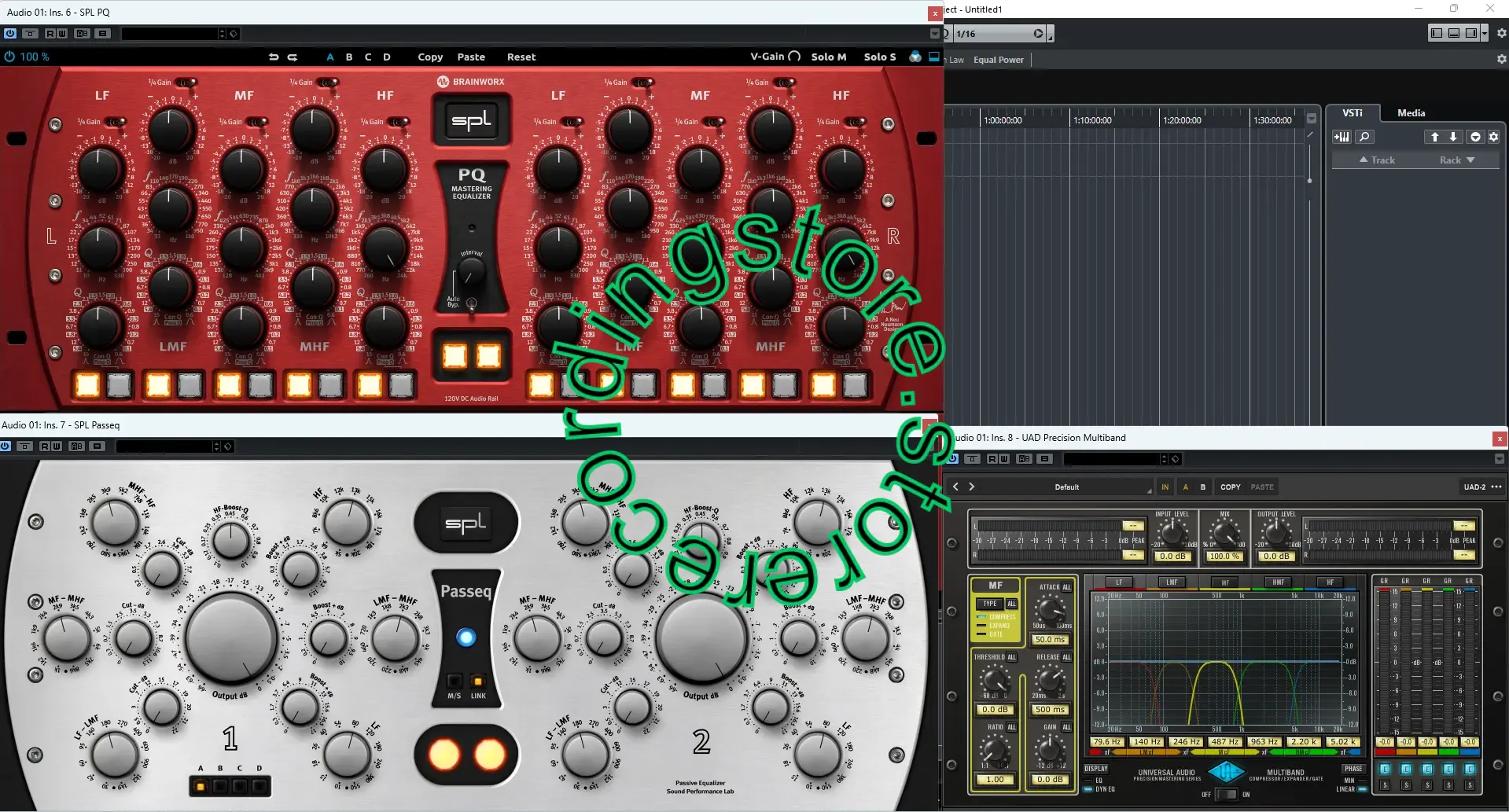Open preset name field in SPL PQ header
Screen dimensions: 1509x812
click(x=169, y=34)
